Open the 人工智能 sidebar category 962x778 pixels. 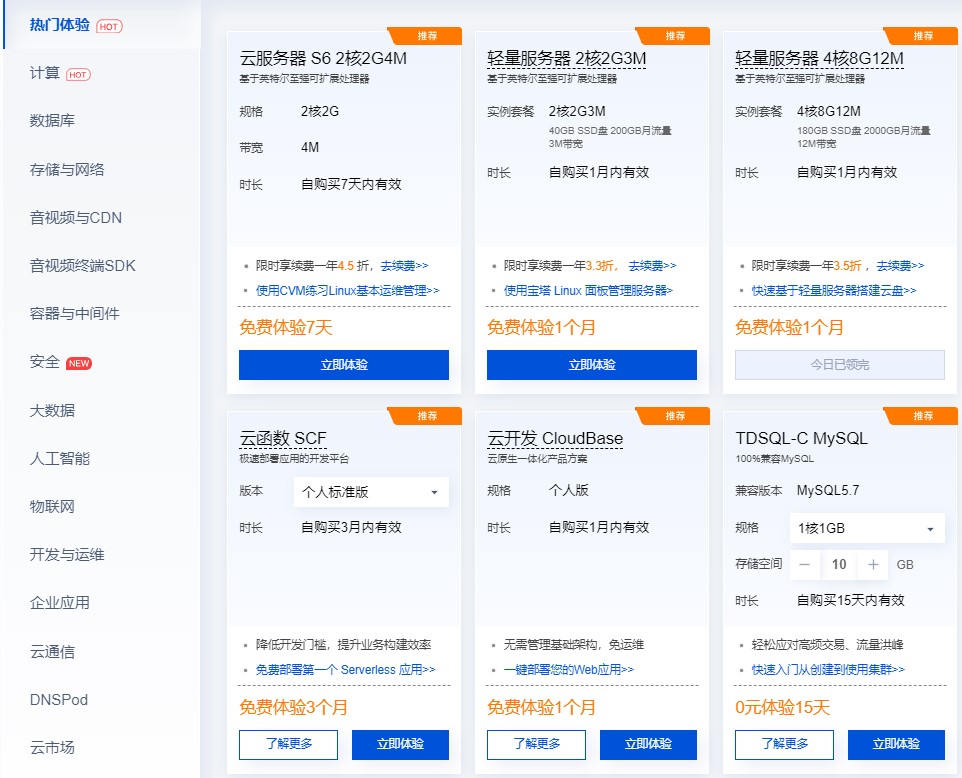coord(60,458)
